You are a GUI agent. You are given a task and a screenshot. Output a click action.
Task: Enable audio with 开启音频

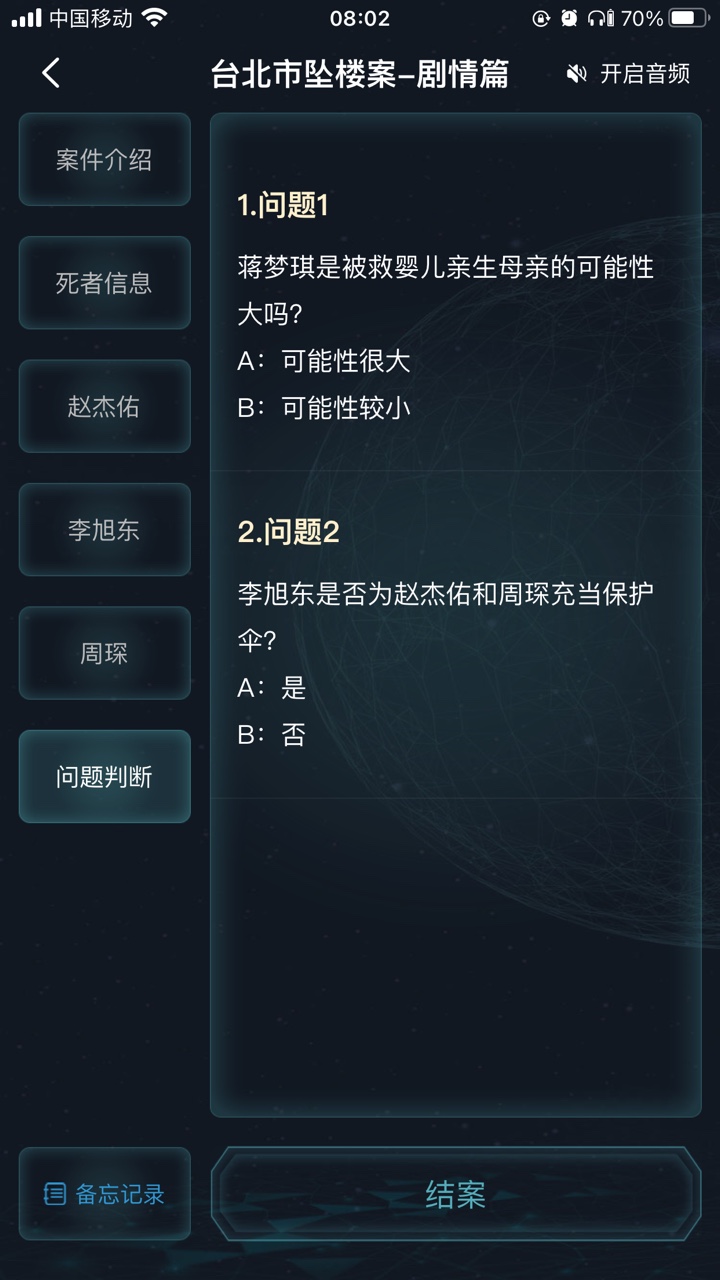(644, 74)
